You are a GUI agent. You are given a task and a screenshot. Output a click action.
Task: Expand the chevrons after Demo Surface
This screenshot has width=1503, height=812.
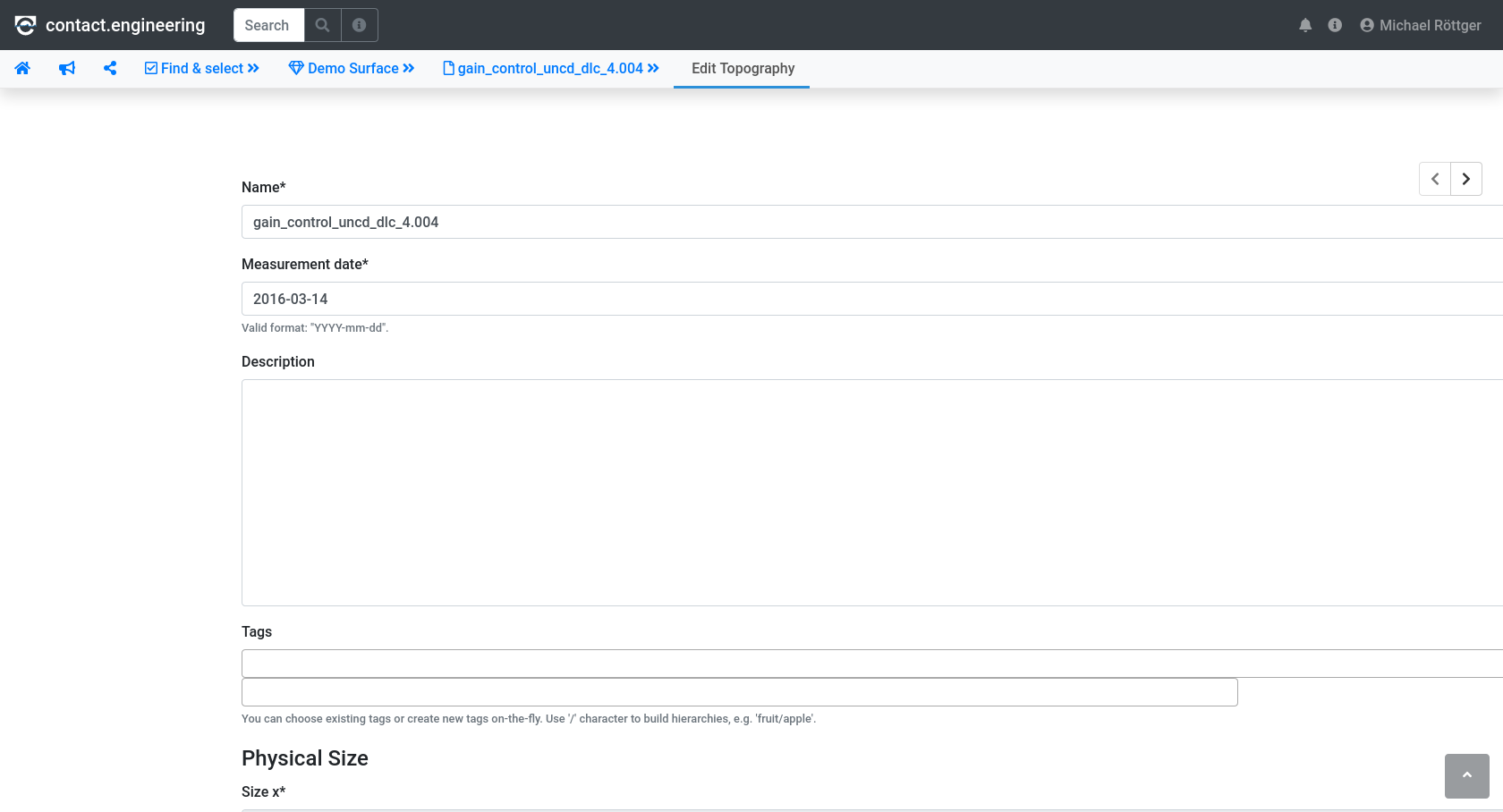(x=409, y=68)
